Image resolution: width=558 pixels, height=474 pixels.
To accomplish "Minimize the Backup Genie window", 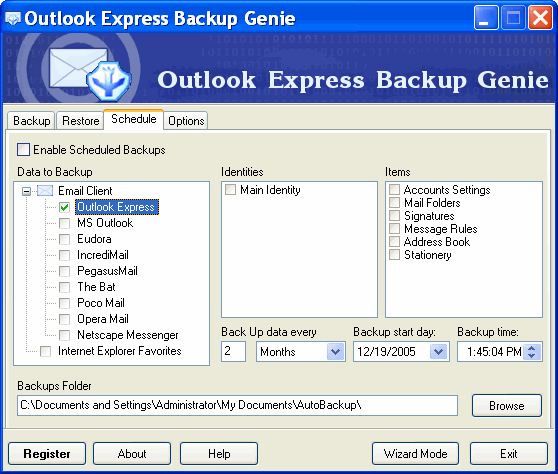I will [x=486, y=17].
